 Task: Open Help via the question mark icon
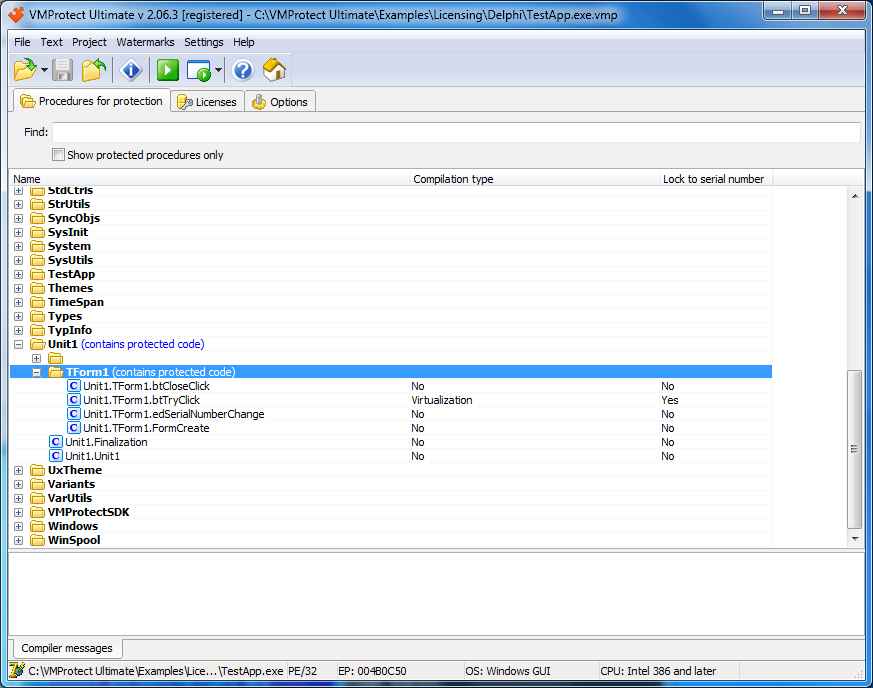click(243, 70)
